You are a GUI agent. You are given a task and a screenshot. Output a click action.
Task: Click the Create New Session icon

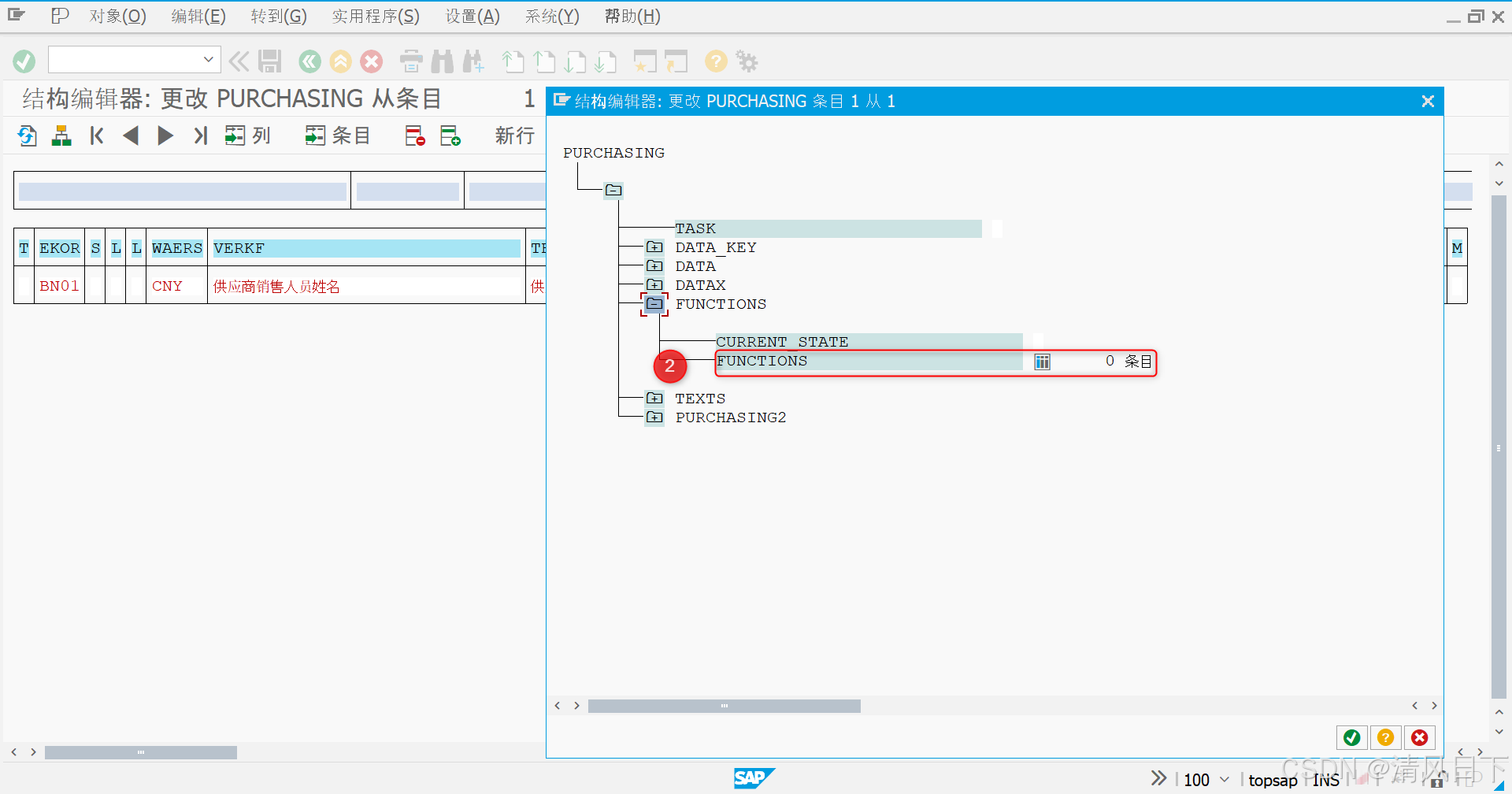click(x=645, y=61)
